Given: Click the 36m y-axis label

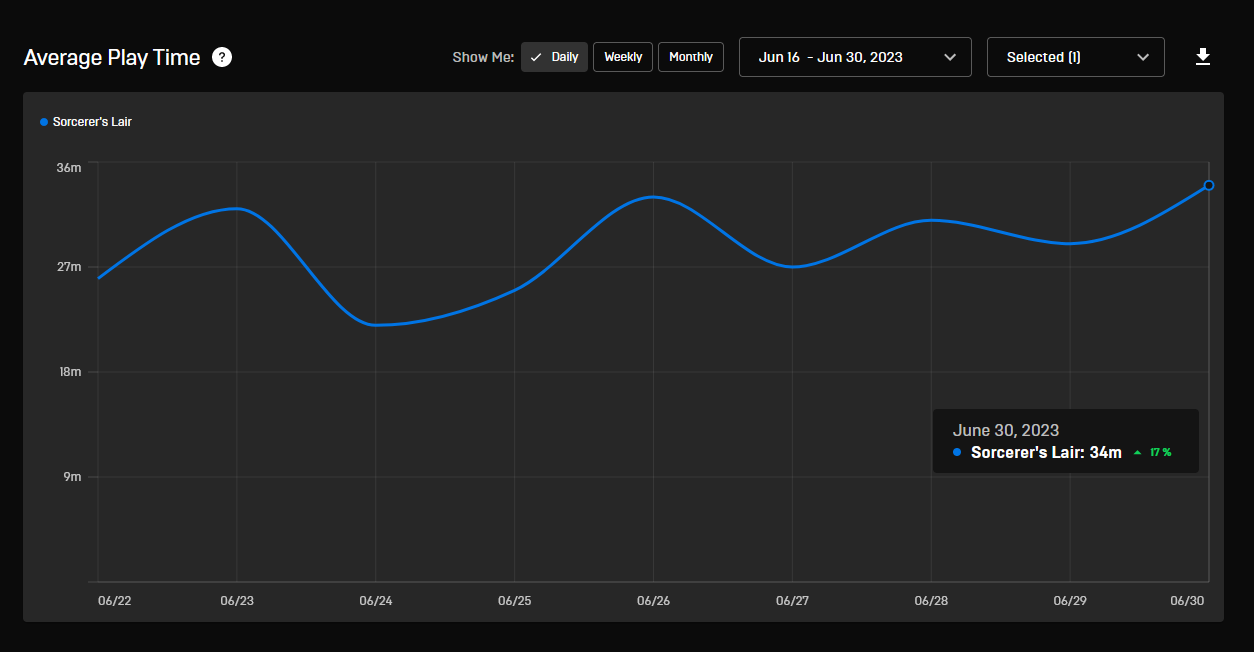Looking at the screenshot, I should click(69, 167).
